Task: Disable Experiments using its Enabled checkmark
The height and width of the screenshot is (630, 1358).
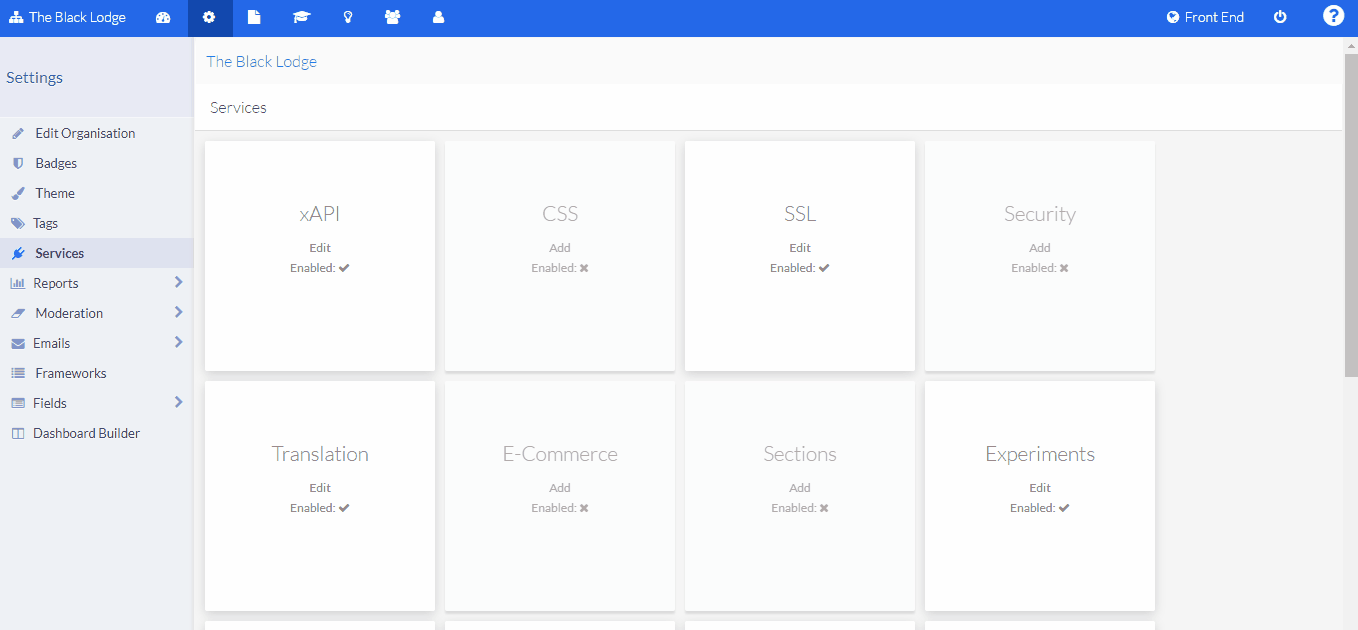Action: pos(1065,507)
